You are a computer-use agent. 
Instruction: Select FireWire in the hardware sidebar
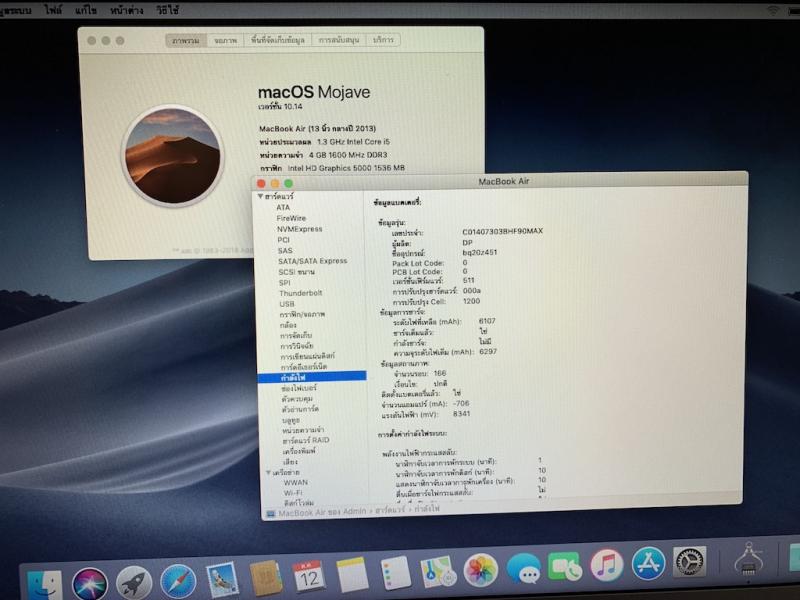coord(291,218)
